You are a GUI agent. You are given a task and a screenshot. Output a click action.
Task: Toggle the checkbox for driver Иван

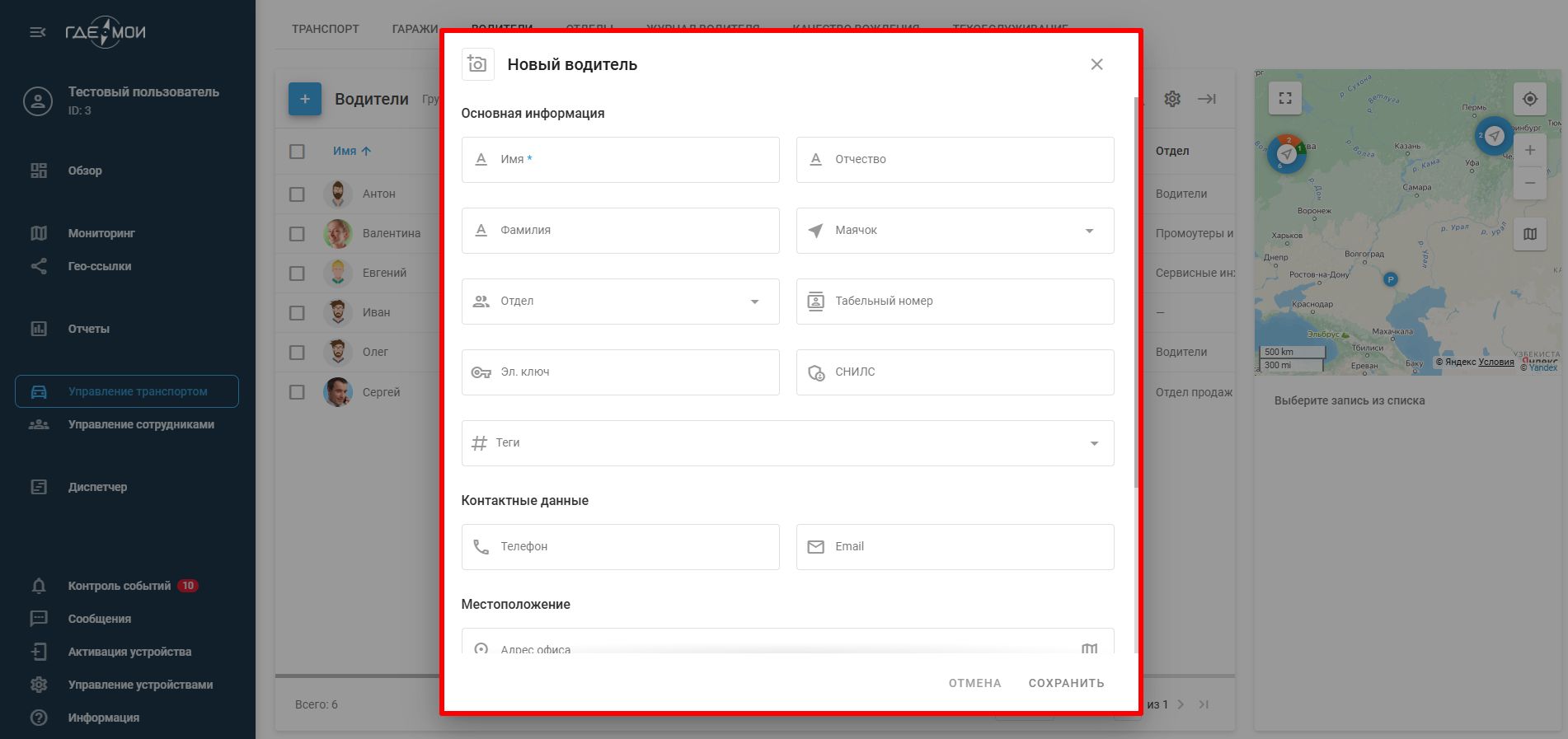pyautogui.click(x=298, y=313)
